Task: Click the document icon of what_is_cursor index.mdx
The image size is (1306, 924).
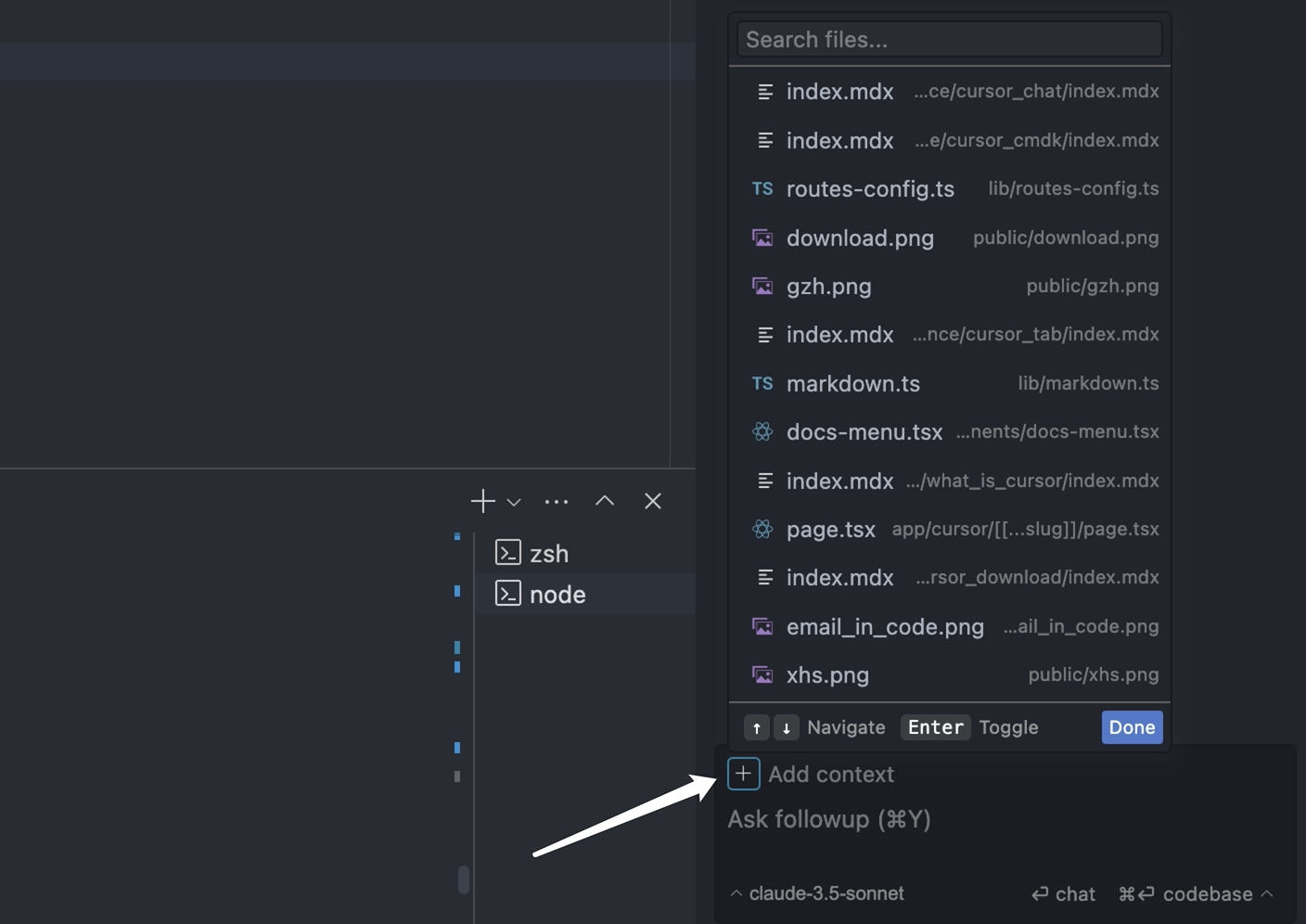Action: click(x=765, y=481)
